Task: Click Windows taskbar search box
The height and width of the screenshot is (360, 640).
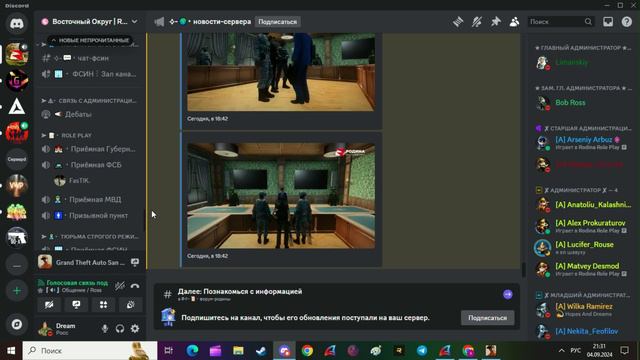Action: click(x=90, y=351)
